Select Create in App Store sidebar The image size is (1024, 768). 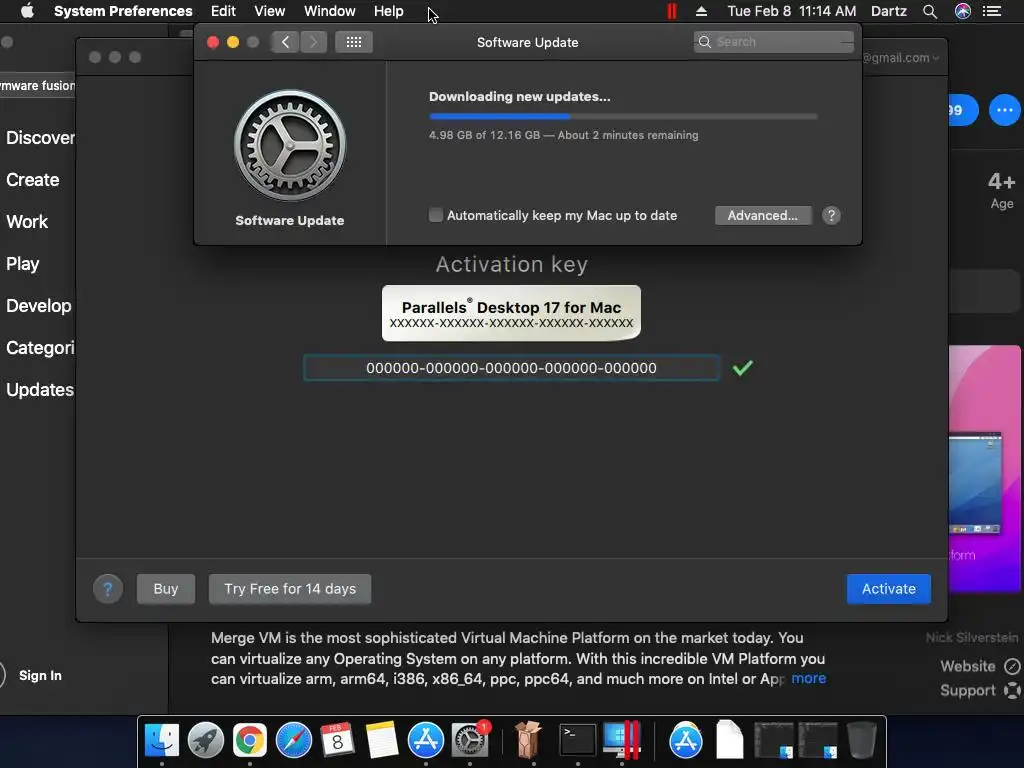click(x=33, y=180)
